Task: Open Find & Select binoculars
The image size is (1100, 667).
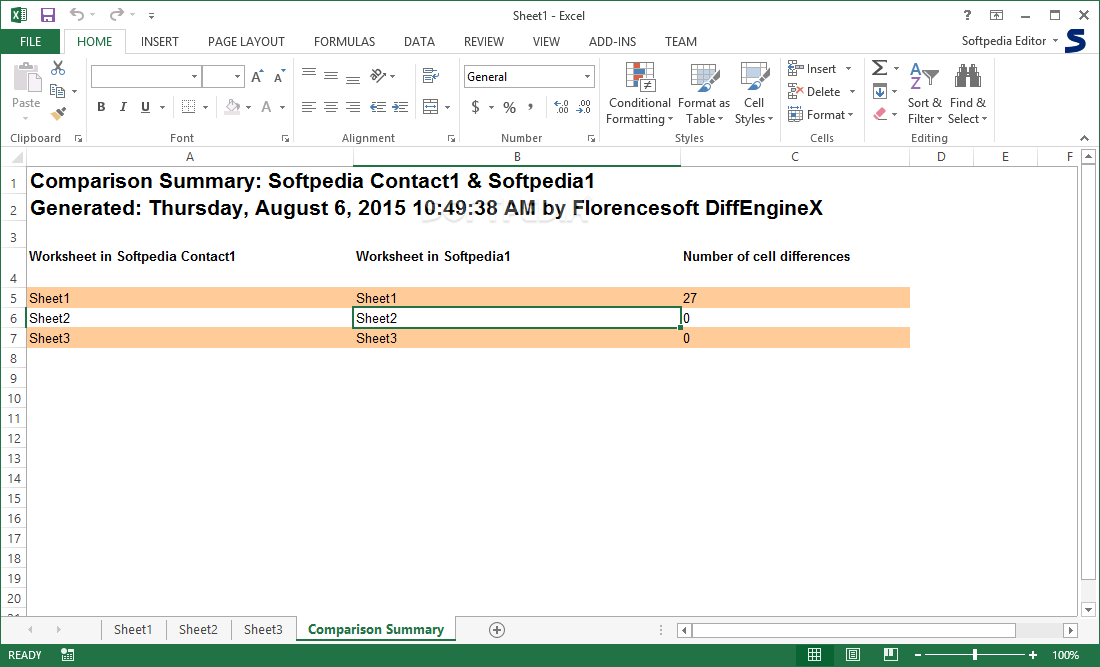Action: coord(967,93)
